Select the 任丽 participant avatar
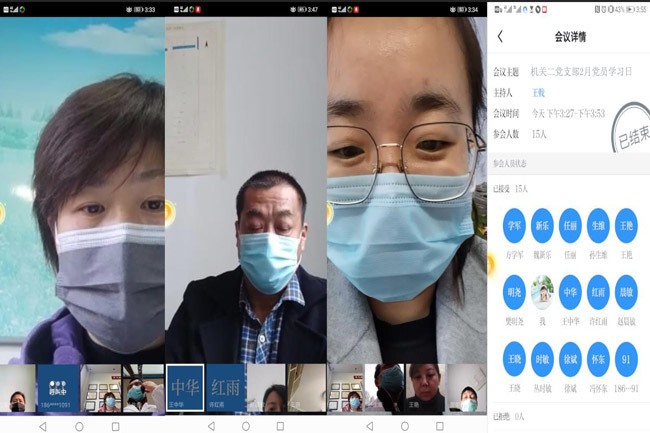This screenshot has width=650, height=433. click(x=570, y=226)
